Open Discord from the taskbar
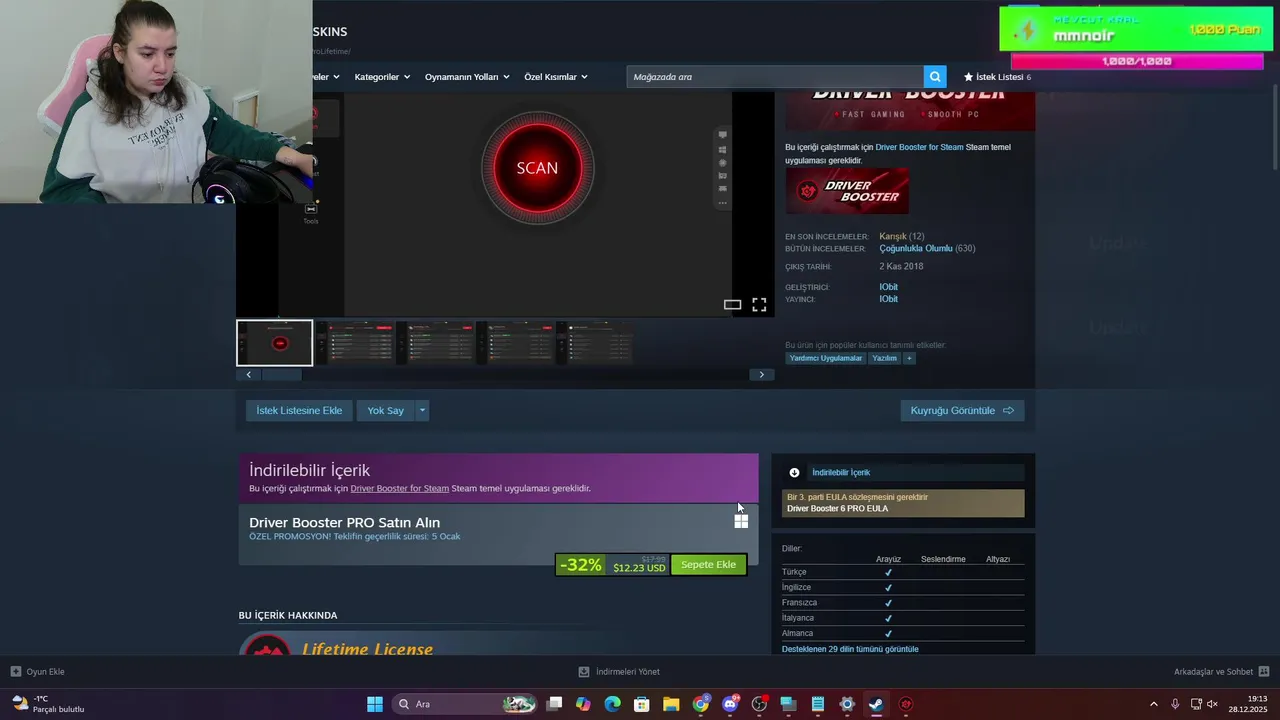1280x720 pixels. coord(730,704)
